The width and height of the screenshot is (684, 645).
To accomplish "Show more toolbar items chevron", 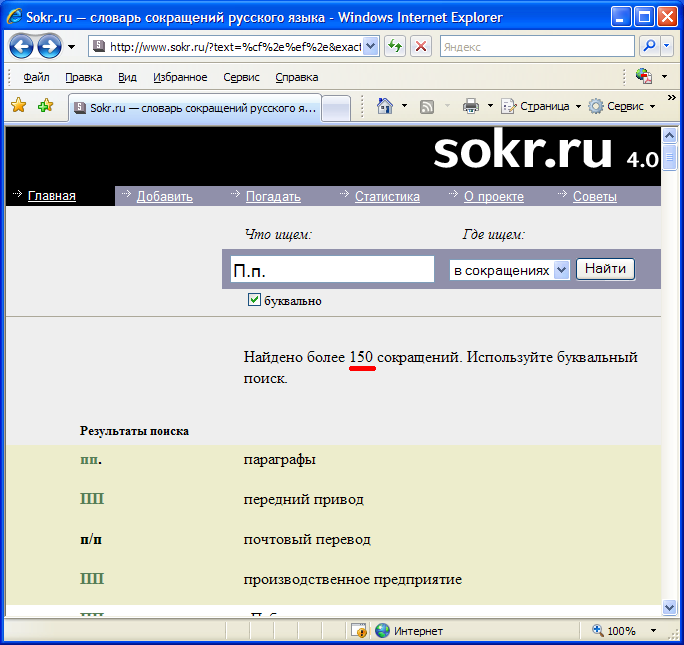I will coord(672,98).
